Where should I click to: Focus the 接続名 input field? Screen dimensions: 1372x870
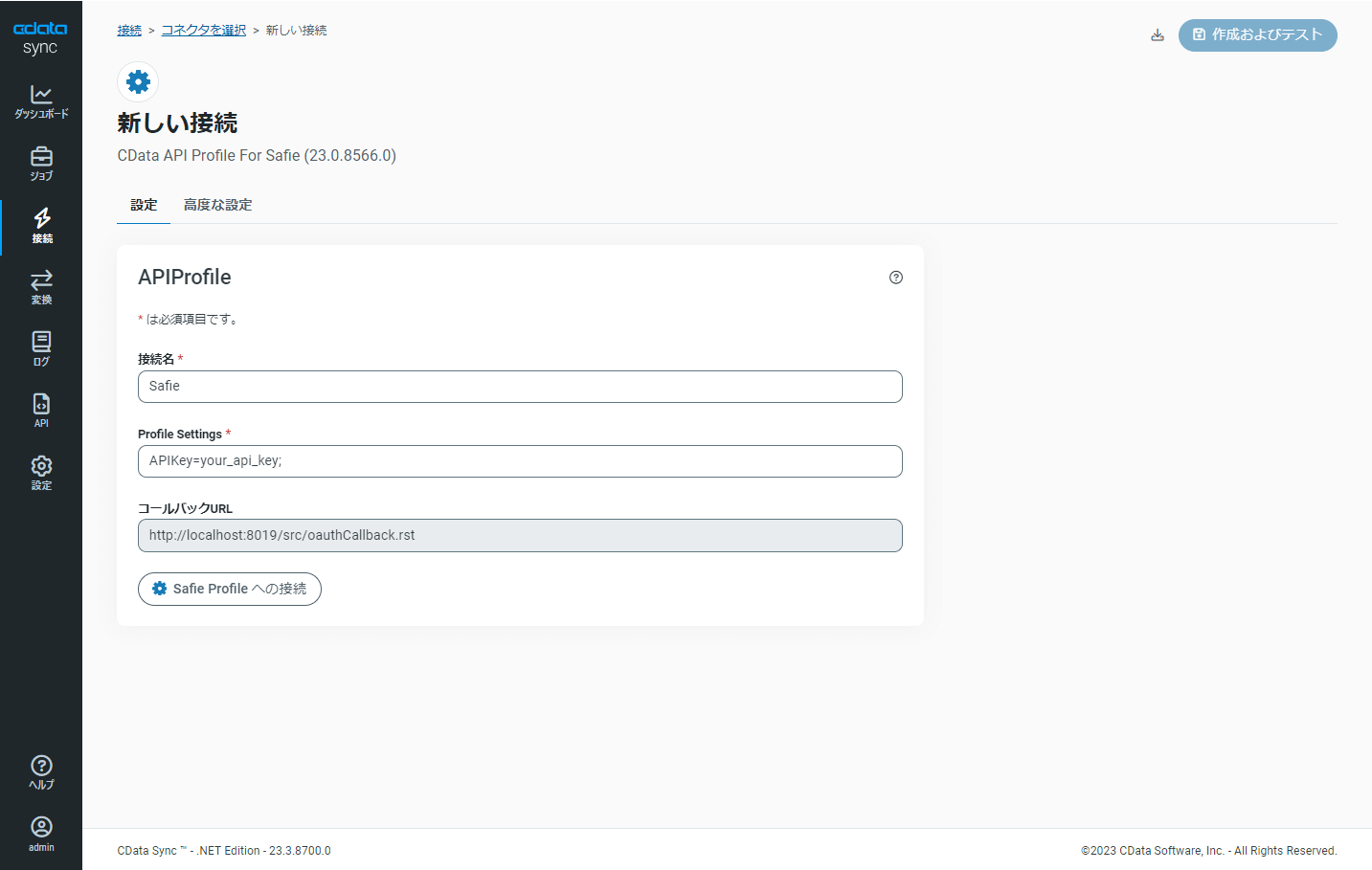(x=520, y=387)
